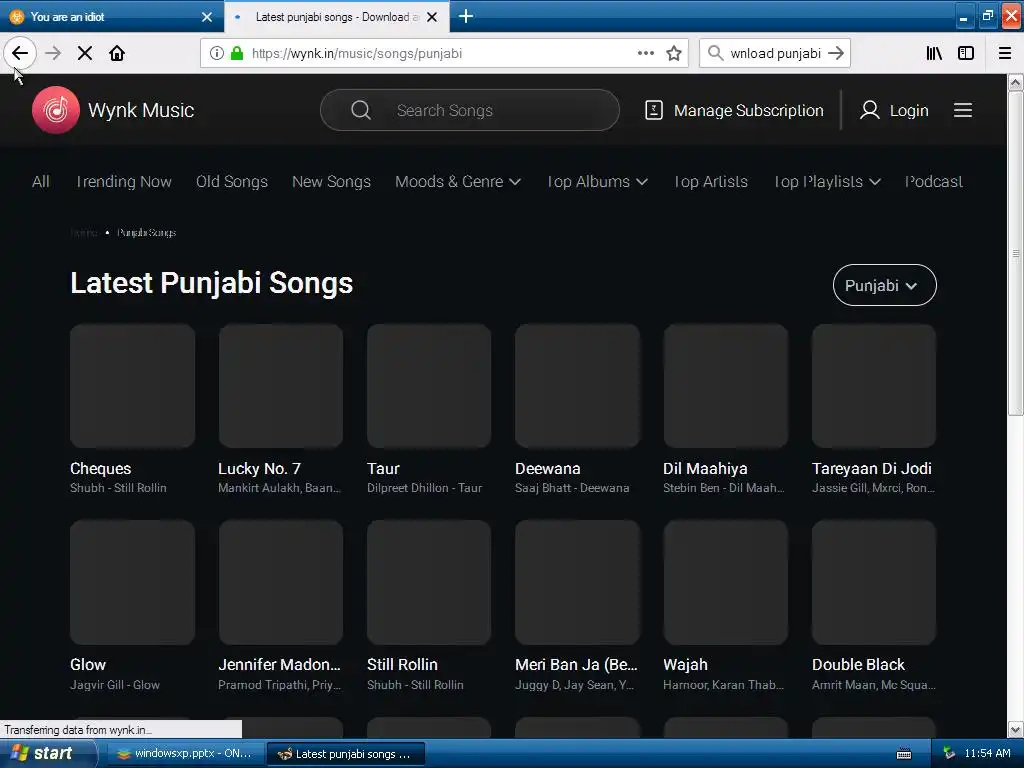Open the Deewana song title
The height and width of the screenshot is (768, 1024).
click(x=547, y=468)
